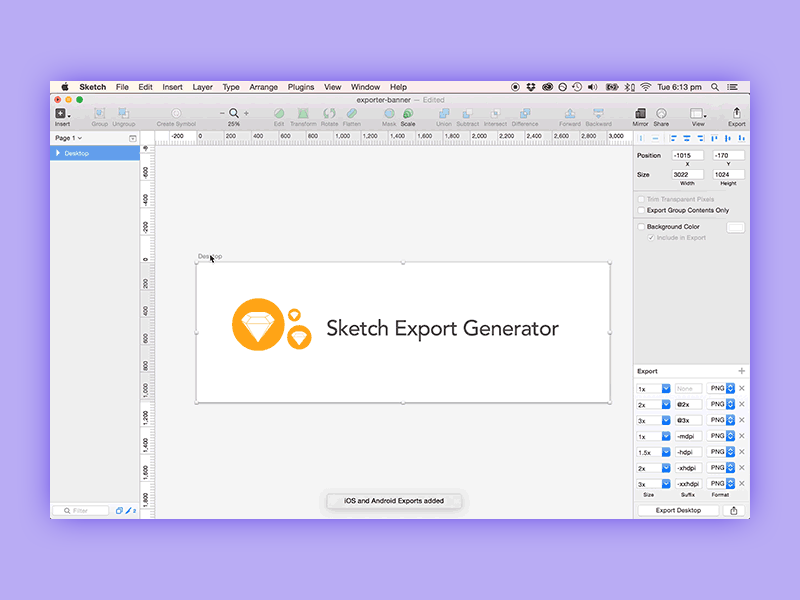Open the Arrange menu
This screenshot has width=800, height=600.
[x=263, y=87]
